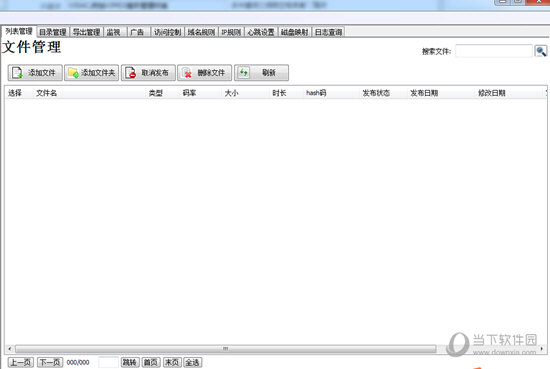Click the 添加文件 button

35,73
